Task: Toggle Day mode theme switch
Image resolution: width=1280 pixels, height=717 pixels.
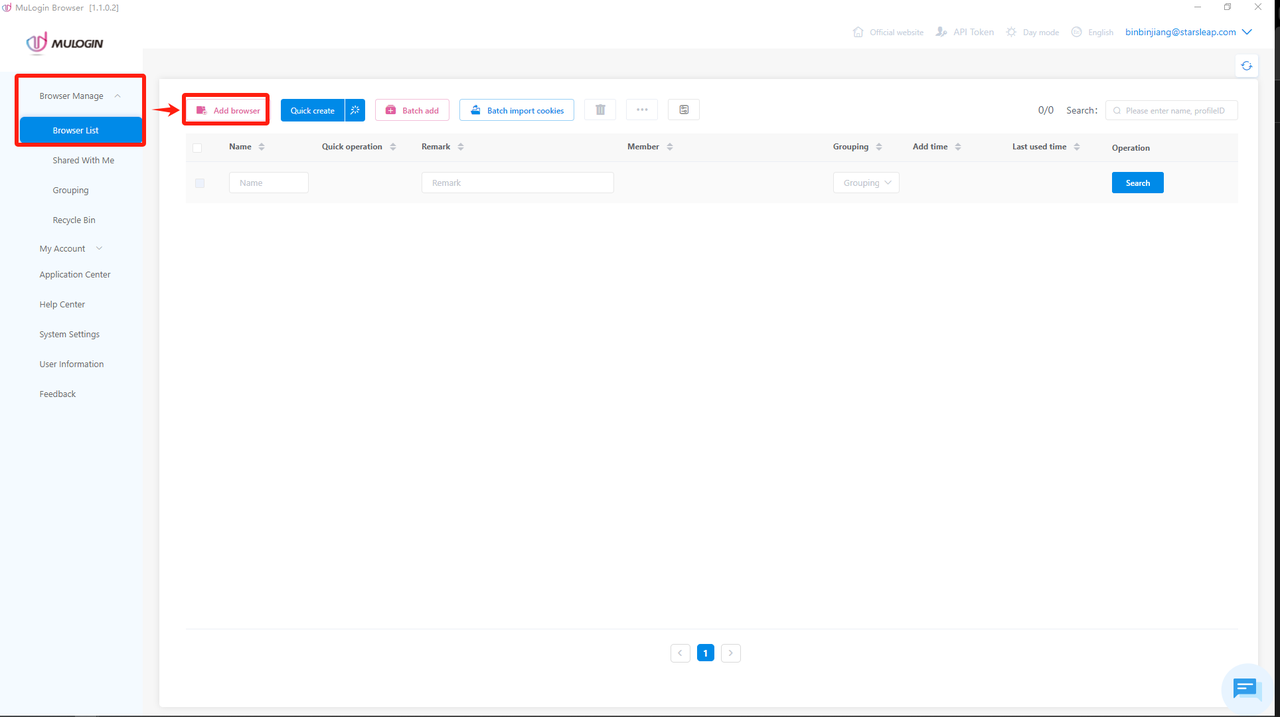Action: [1032, 32]
